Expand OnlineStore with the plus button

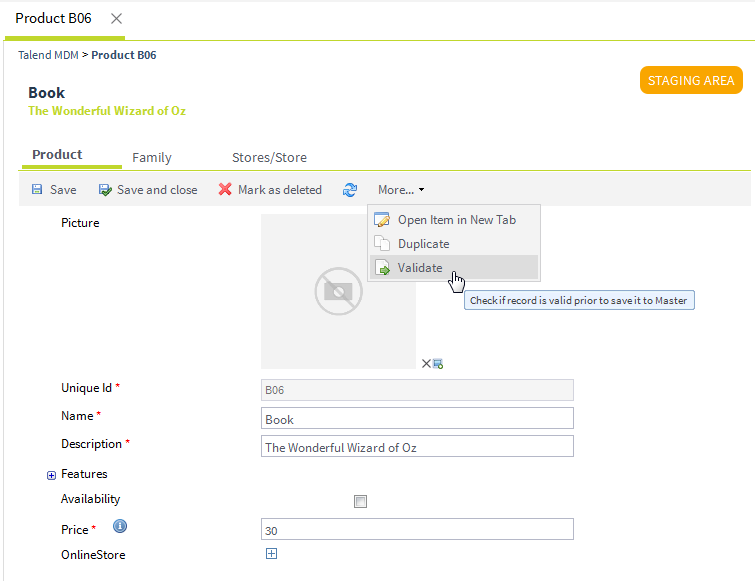(x=271, y=554)
